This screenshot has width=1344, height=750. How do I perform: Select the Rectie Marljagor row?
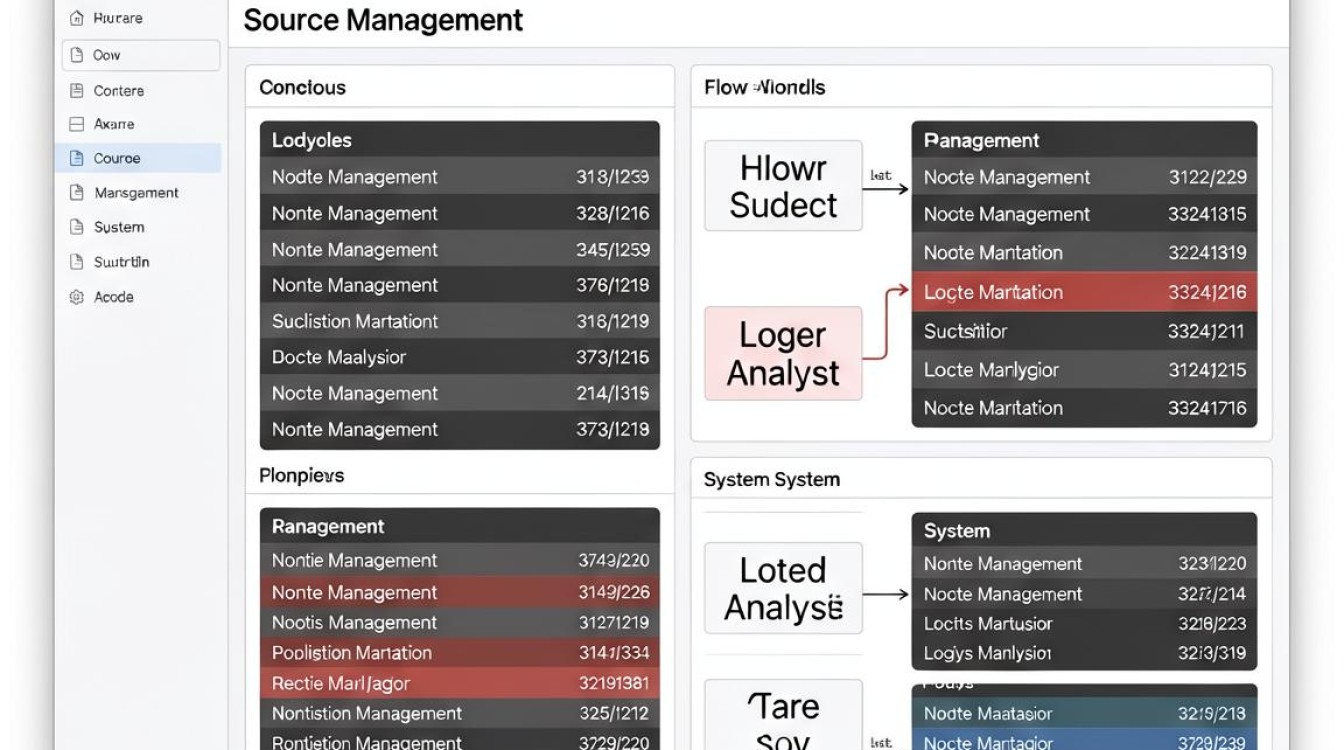460,683
